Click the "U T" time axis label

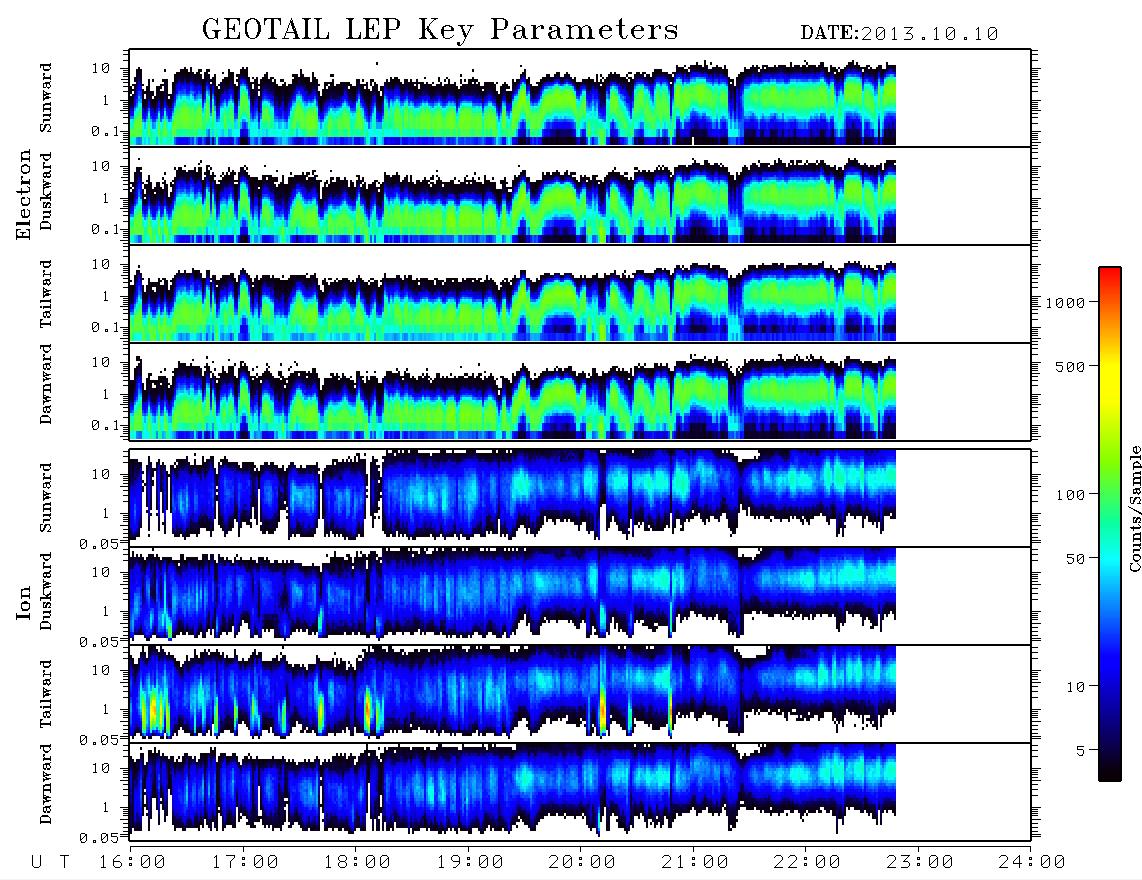click(50, 863)
